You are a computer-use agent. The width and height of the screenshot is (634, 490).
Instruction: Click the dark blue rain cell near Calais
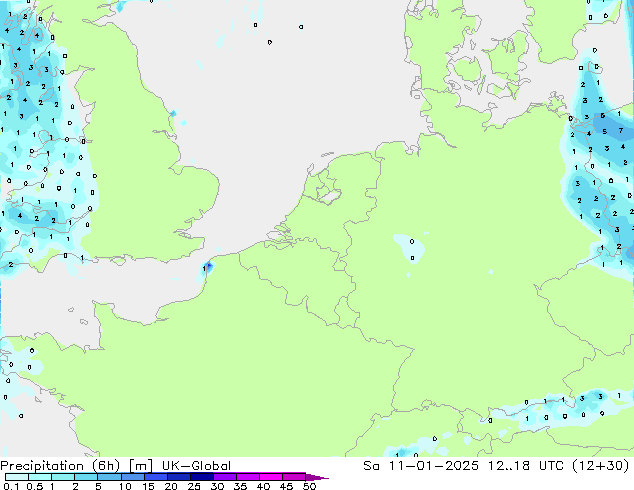tap(209, 266)
